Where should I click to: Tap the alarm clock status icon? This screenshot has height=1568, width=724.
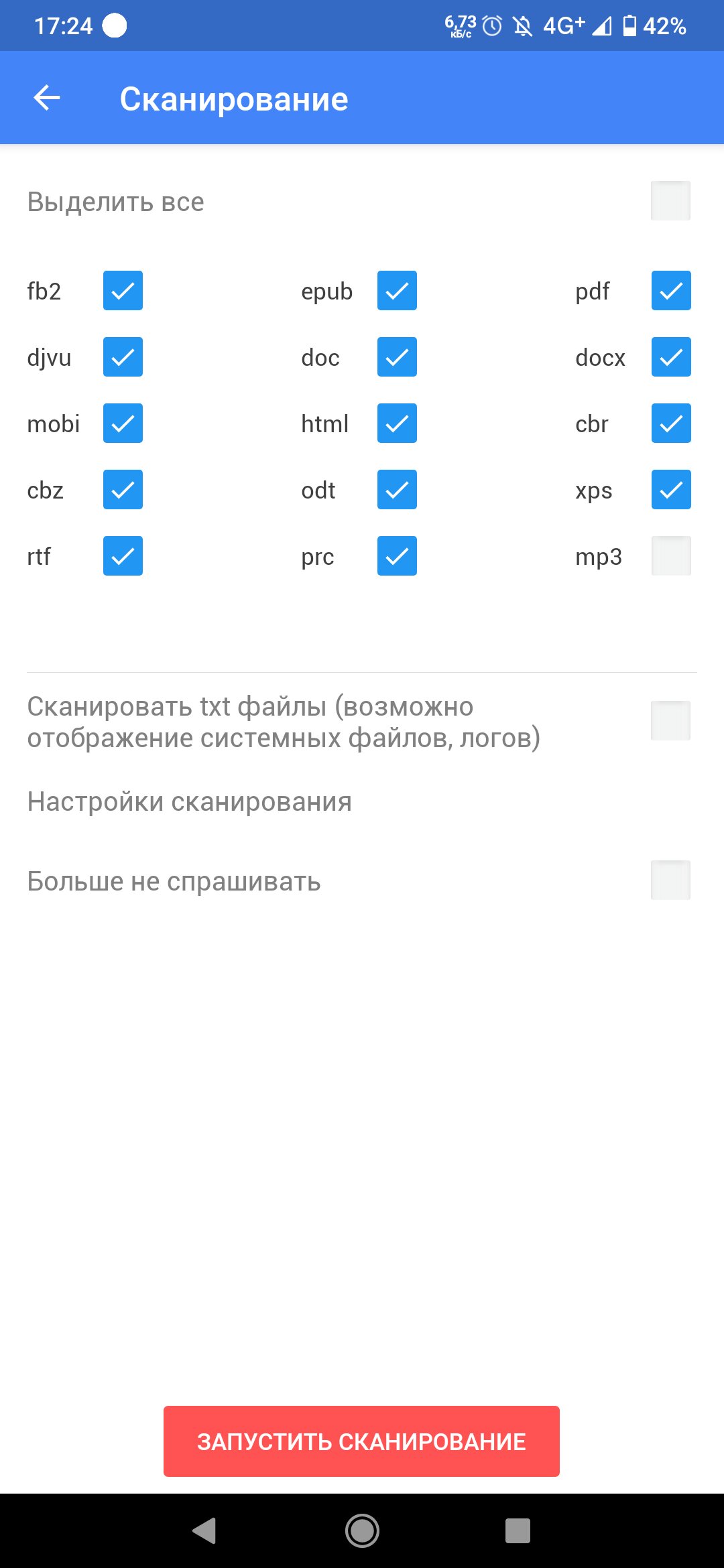492,26
